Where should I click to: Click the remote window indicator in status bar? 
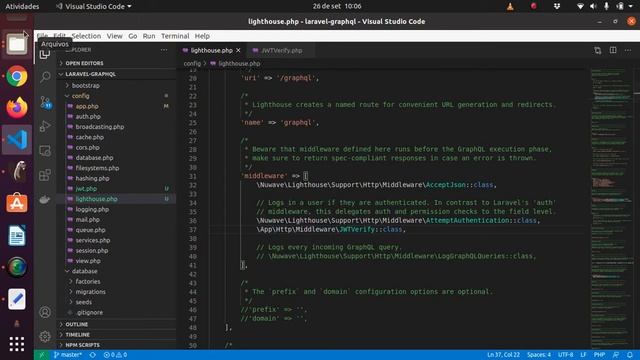click(x=42, y=355)
